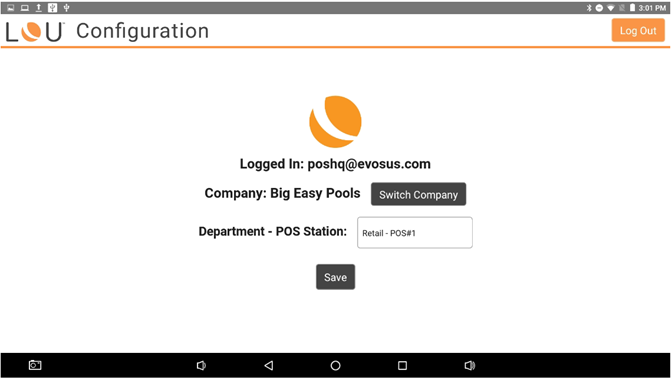Click the 3:01 PM clock
This screenshot has width=672, height=380.
652,8
